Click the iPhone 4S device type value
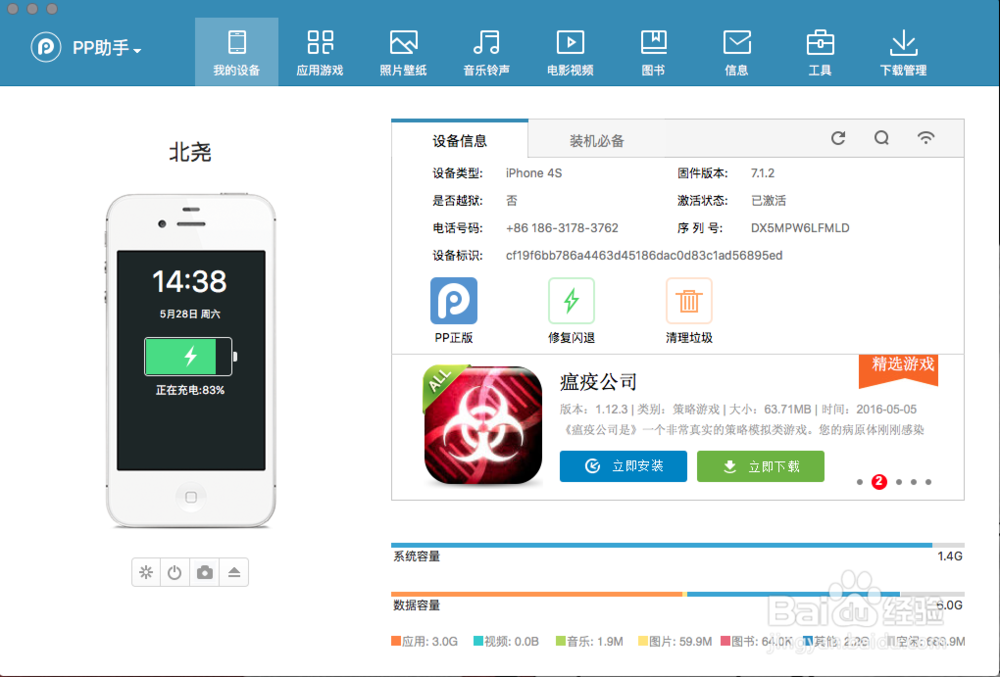 534,173
